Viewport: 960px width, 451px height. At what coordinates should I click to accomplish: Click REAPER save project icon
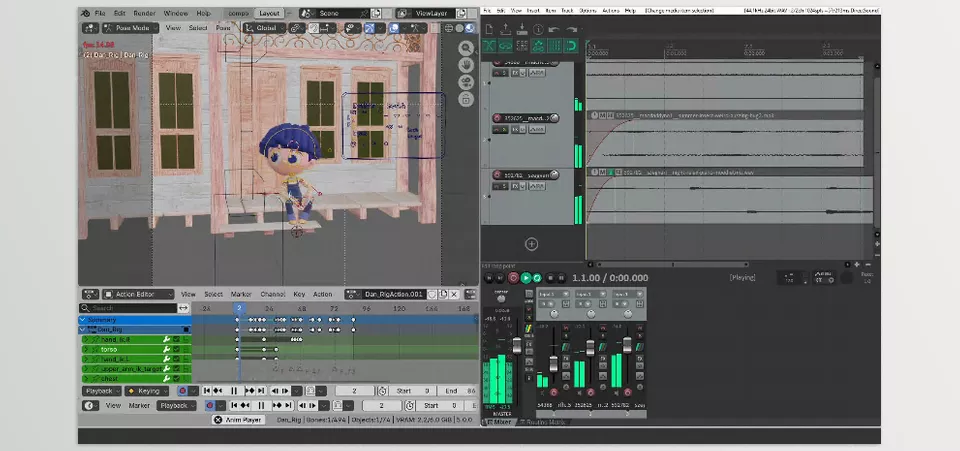tap(522, 29)
